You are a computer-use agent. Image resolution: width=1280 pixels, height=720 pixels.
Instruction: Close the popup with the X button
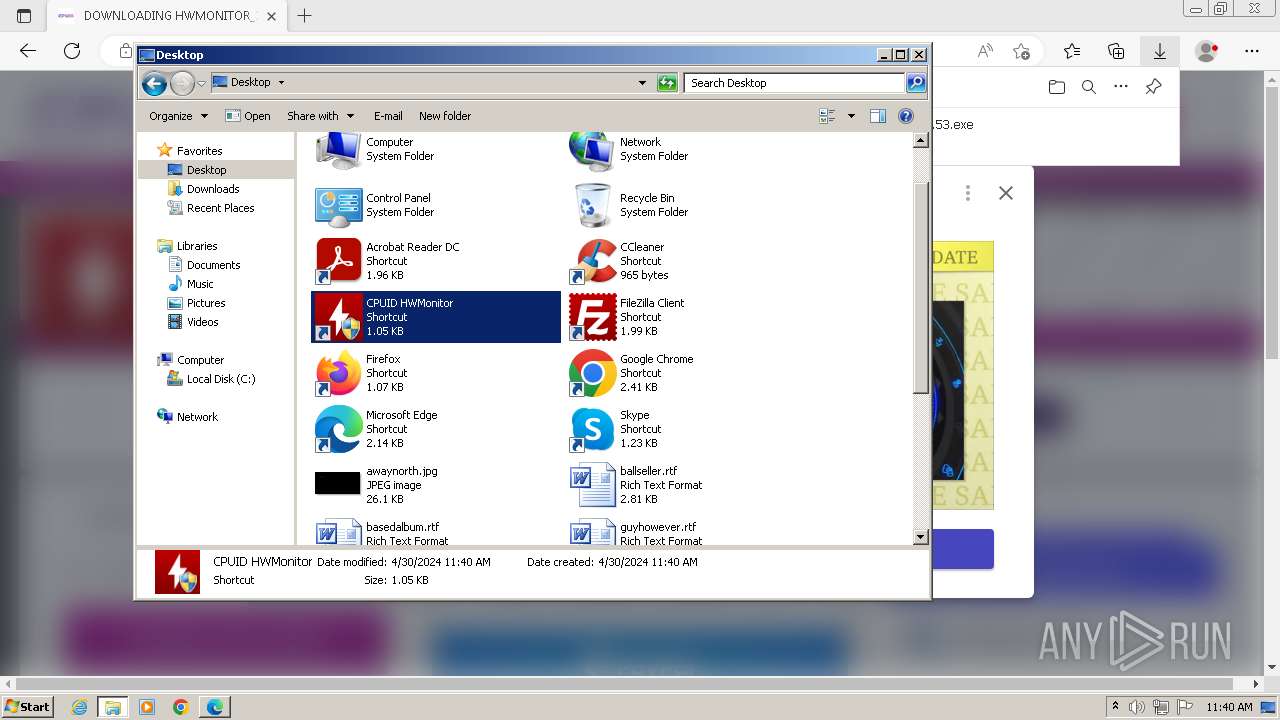[x=1006, y=193]
